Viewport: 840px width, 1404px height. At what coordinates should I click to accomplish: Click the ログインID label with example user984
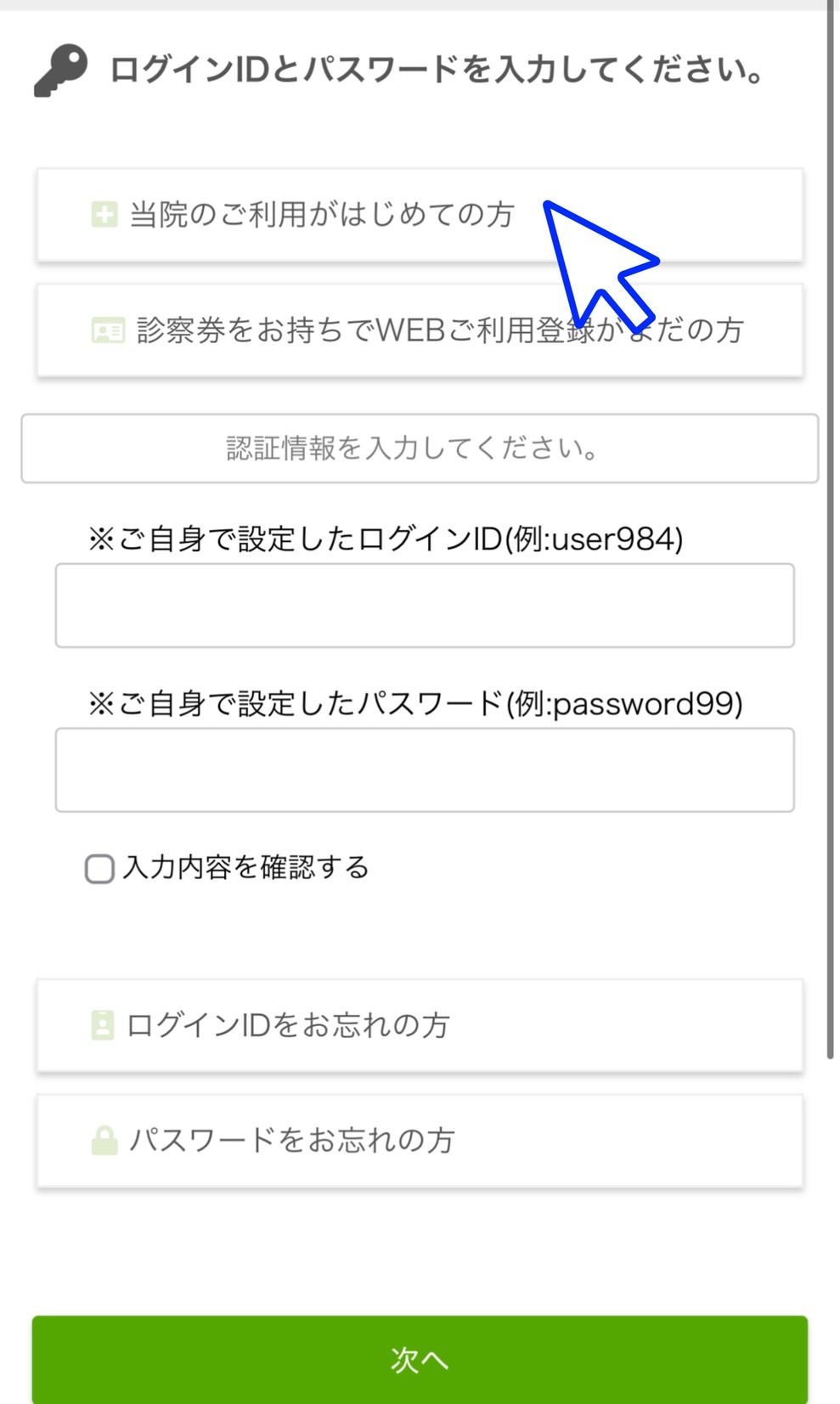point(386,539)
